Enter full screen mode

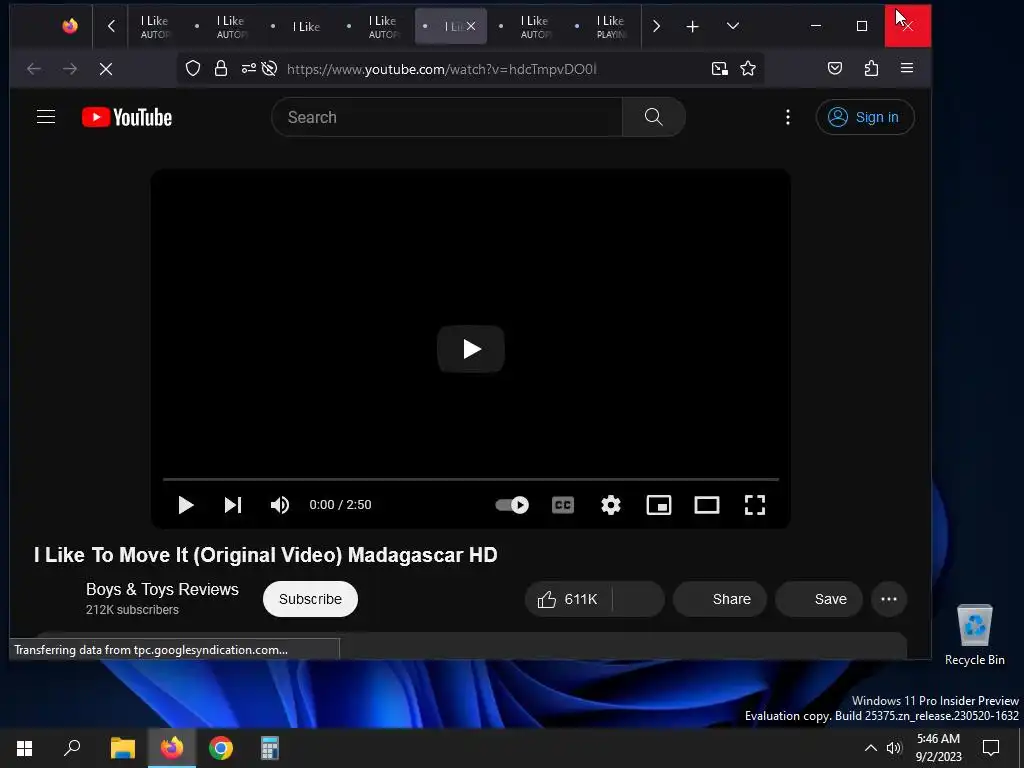(755, 505)
